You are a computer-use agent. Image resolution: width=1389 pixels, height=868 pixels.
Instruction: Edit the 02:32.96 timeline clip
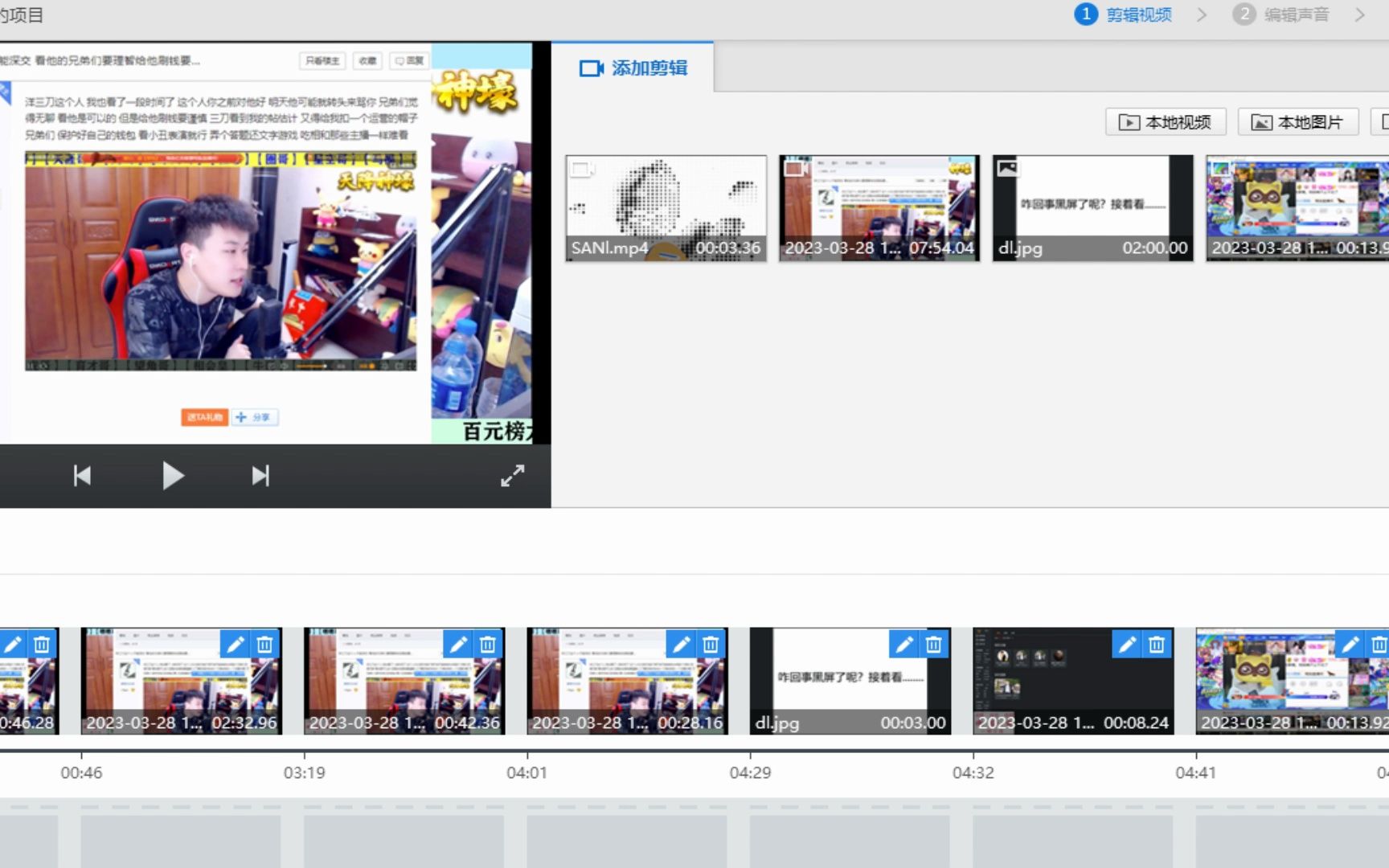pos(236,645)
